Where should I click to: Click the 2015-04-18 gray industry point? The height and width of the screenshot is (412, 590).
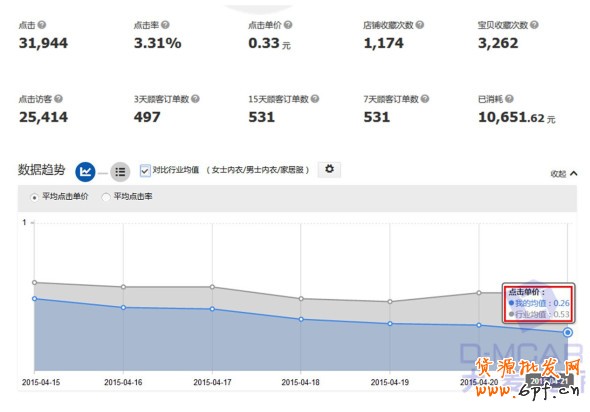(301, 299)
